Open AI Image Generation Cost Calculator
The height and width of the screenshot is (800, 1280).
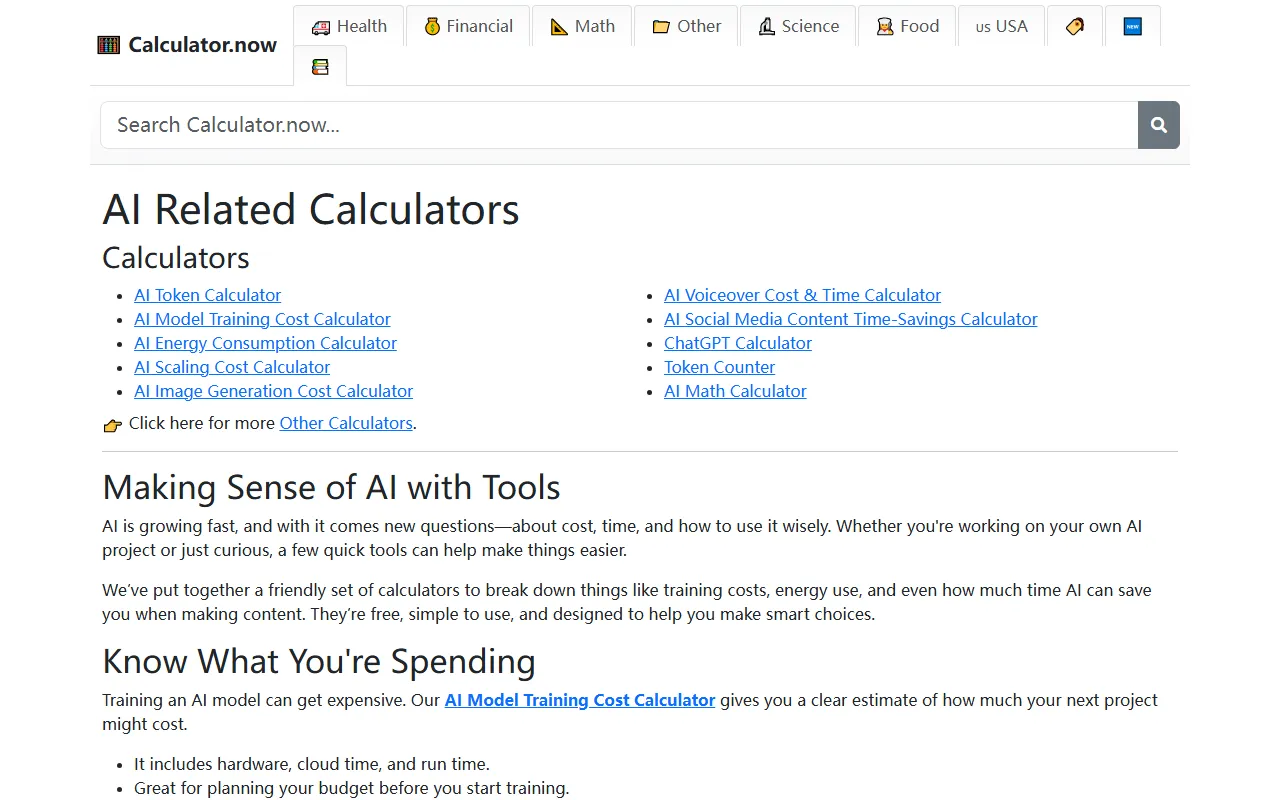[x=273, y=391]
